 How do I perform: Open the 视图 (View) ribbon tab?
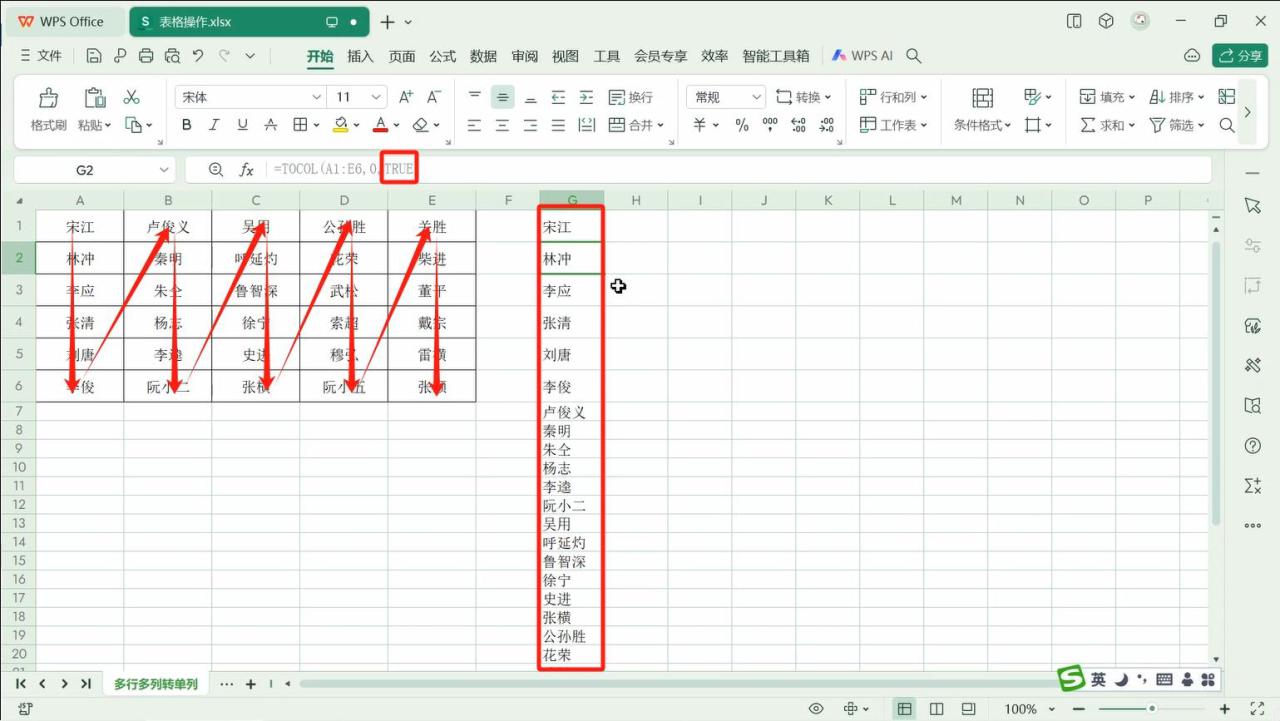click(x=566, y=56)
